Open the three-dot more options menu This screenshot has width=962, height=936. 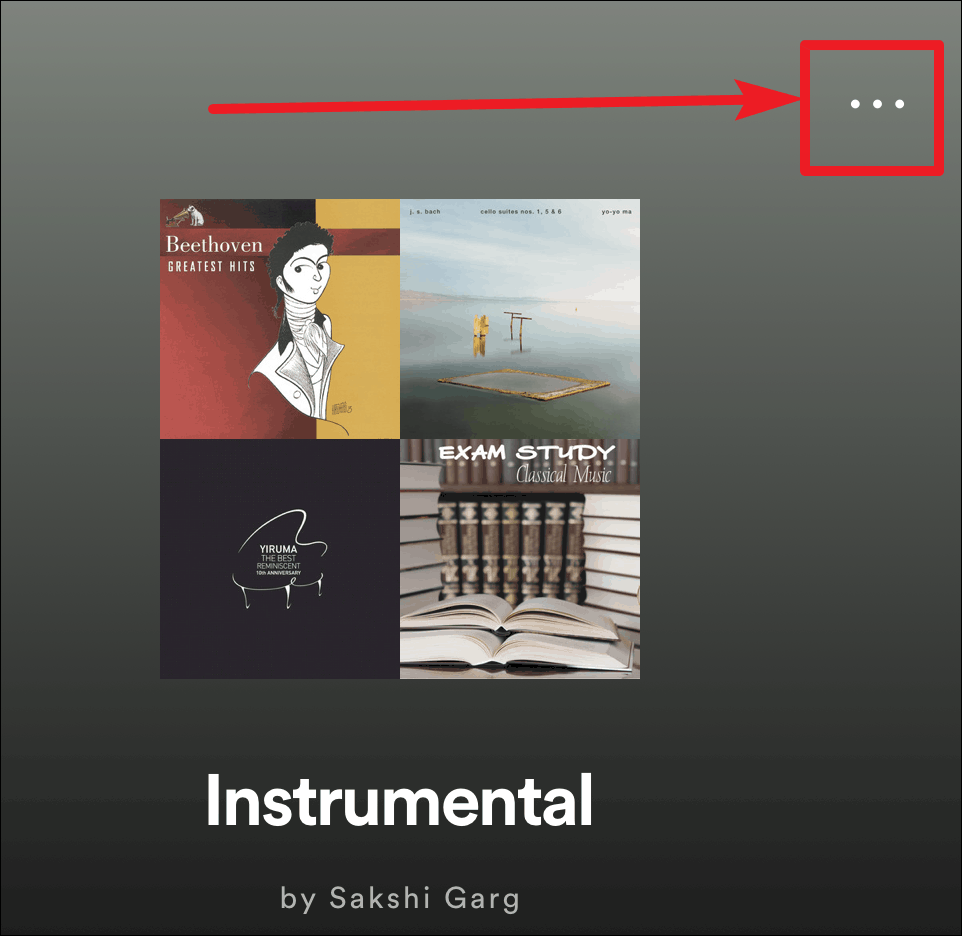tap(877, 104)
